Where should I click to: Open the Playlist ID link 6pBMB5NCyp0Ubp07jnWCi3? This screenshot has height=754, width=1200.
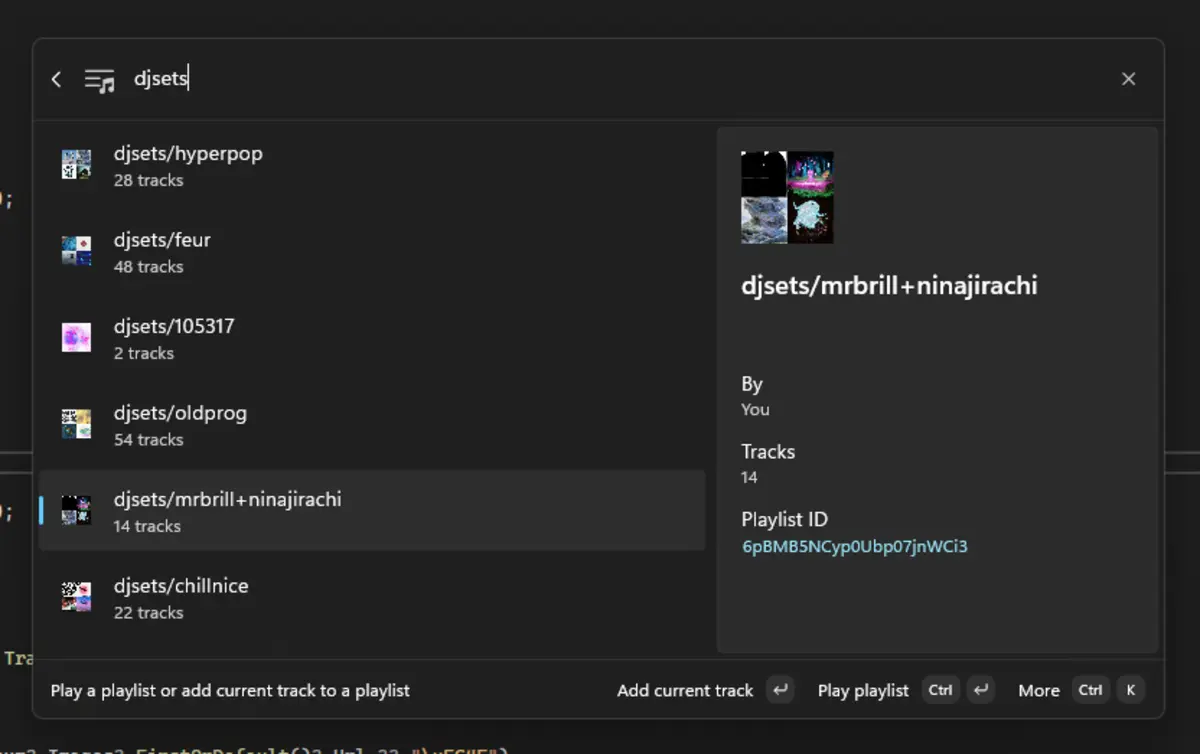(854, 546)
